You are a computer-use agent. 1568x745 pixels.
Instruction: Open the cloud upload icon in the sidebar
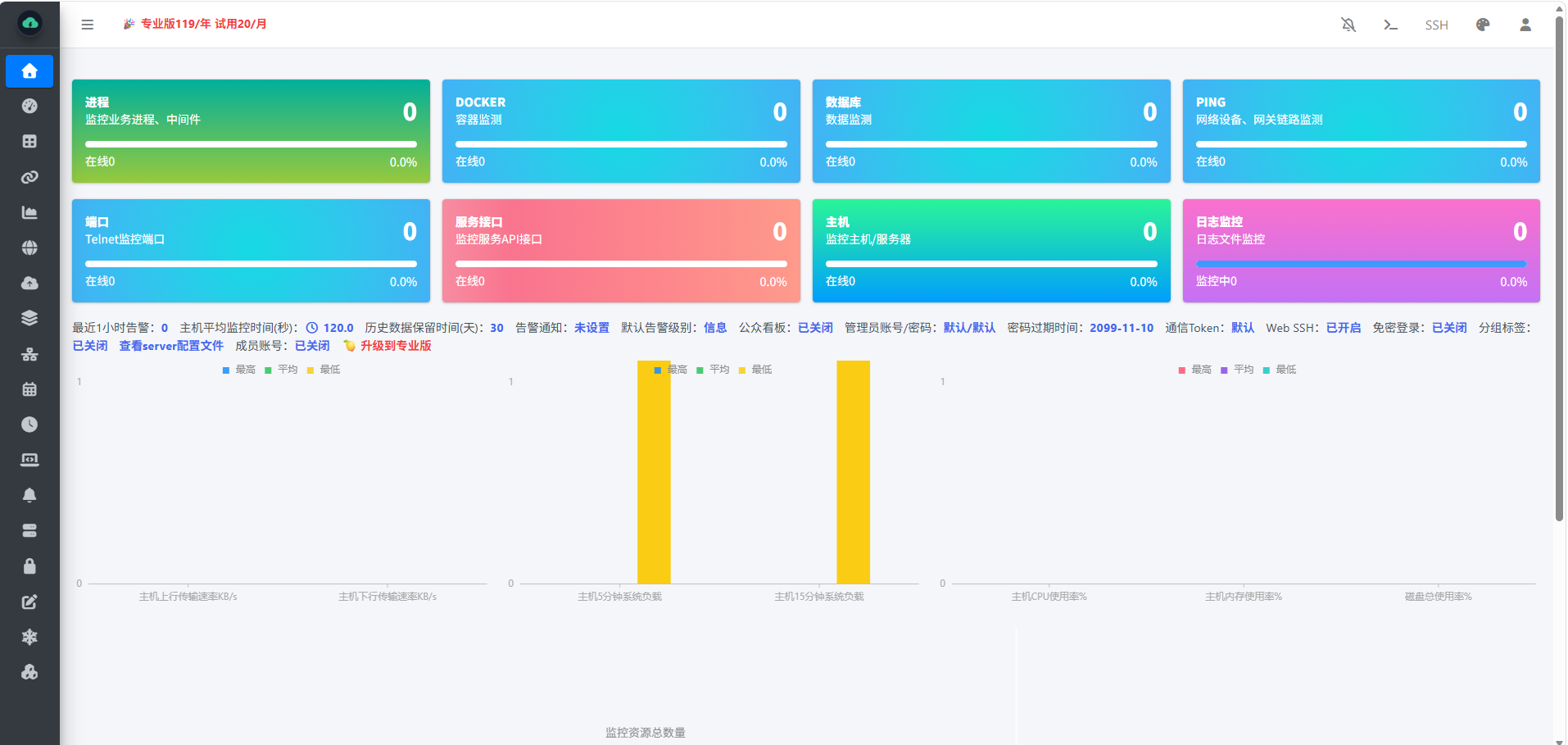point(29,284)
